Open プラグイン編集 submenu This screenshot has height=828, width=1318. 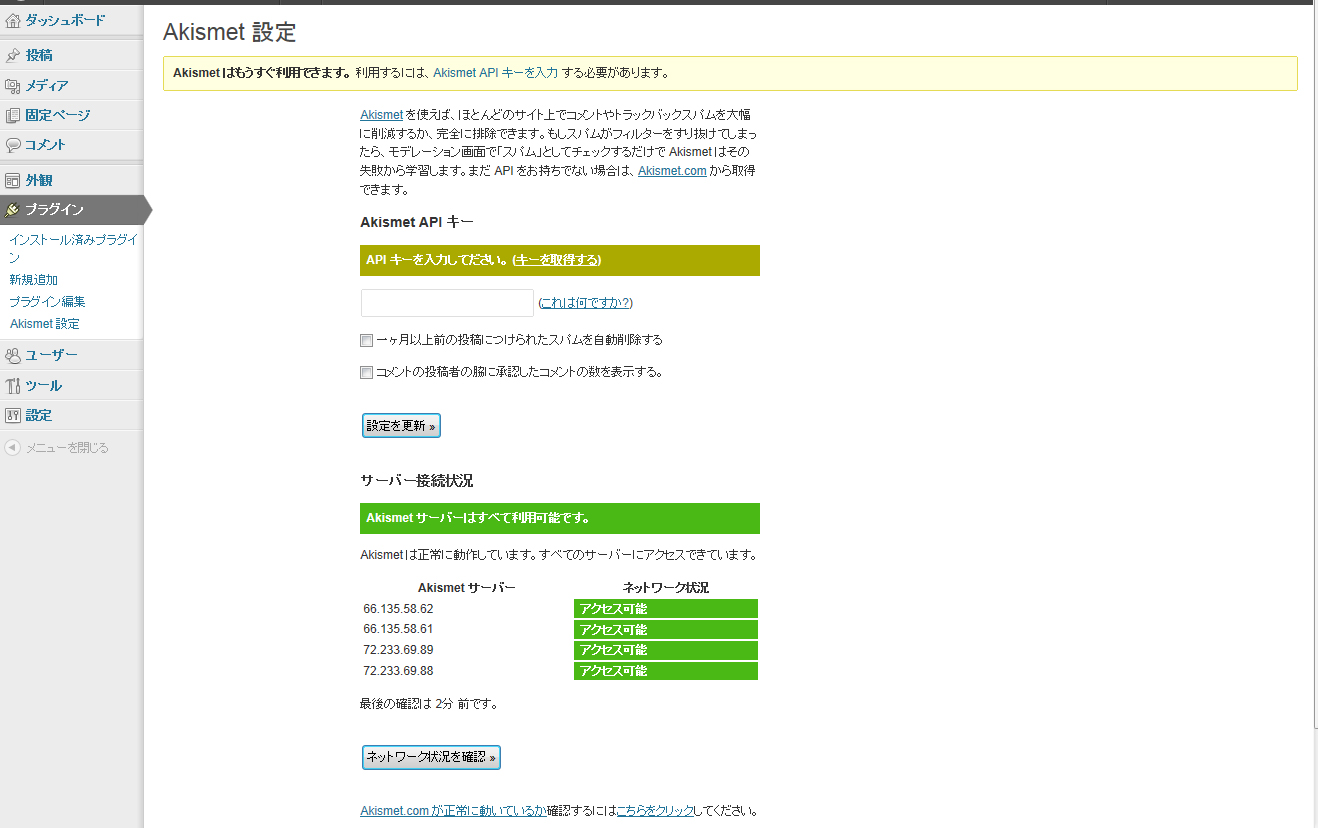47,302
